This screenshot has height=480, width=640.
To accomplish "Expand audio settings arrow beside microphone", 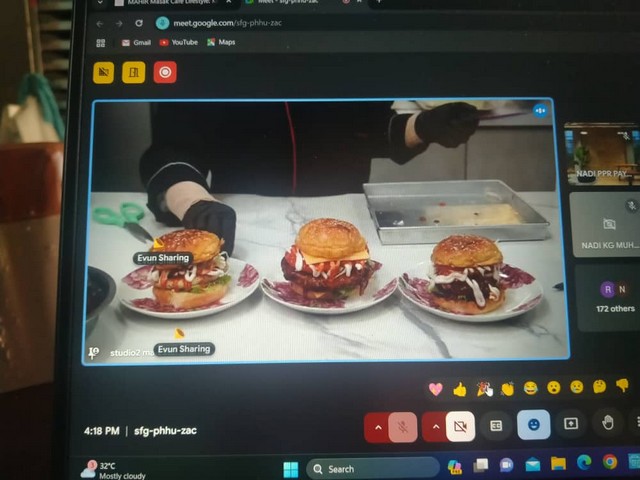I will coord(377,428).
